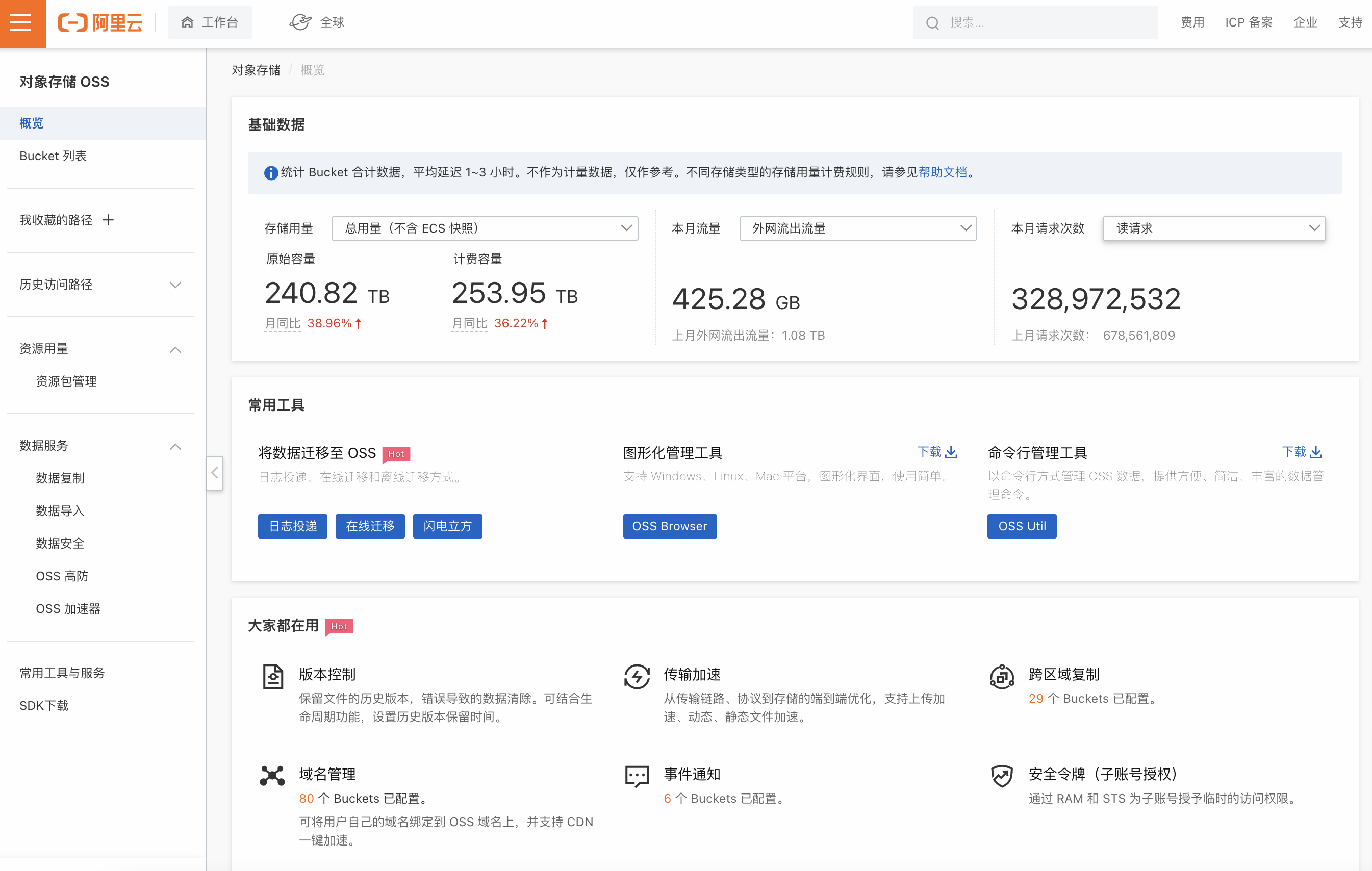
Task: Click the info icon in notice banner
Action: coord(271,172)
